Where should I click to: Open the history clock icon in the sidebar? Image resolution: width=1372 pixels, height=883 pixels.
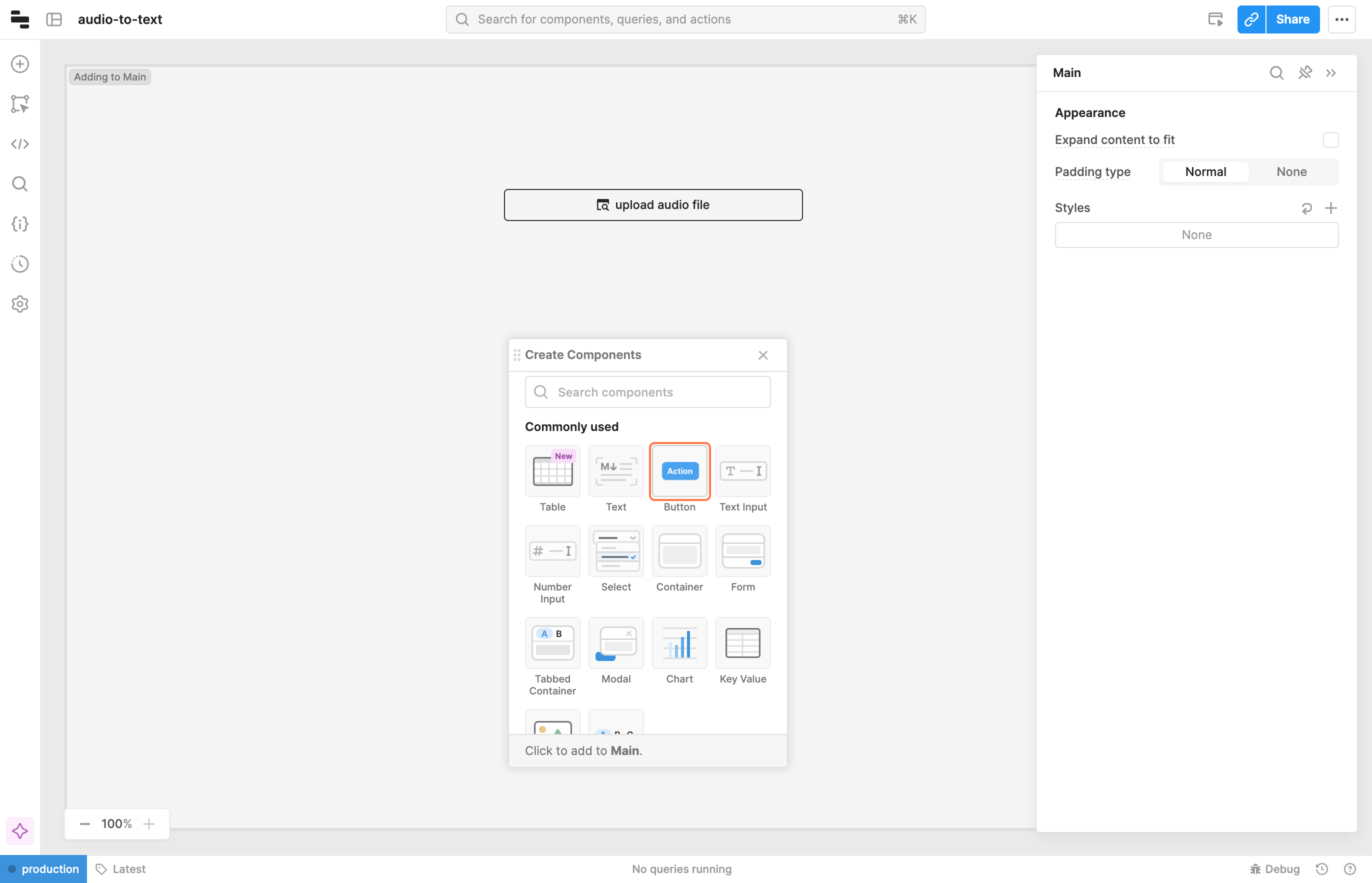click(x=20, y=264)
